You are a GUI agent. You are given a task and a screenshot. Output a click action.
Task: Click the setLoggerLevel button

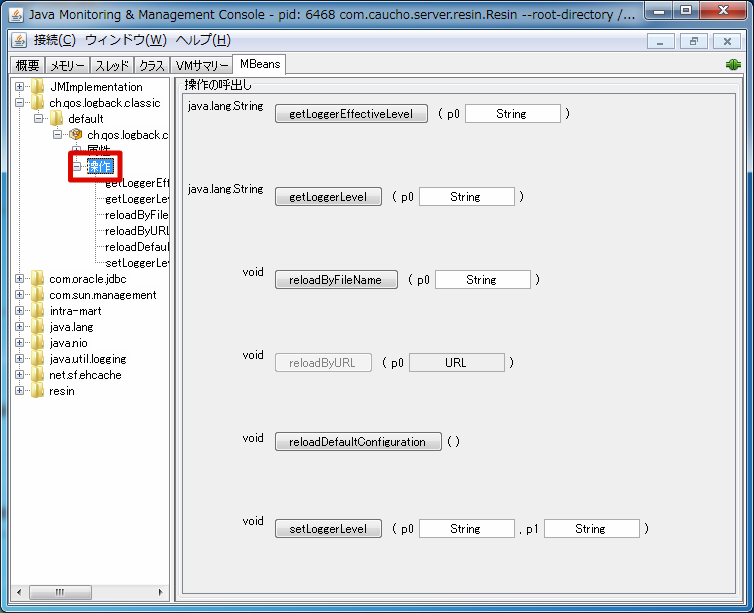click(x=328, y=528)
